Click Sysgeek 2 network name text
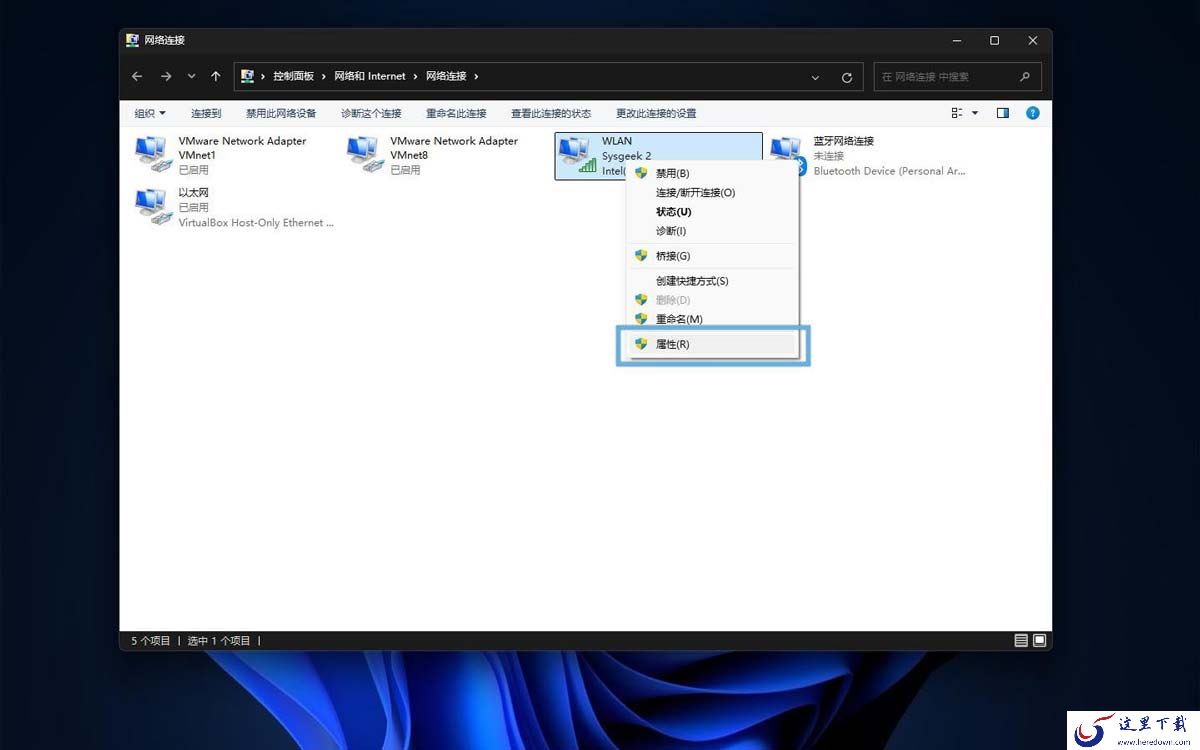 tap(626, 156)
